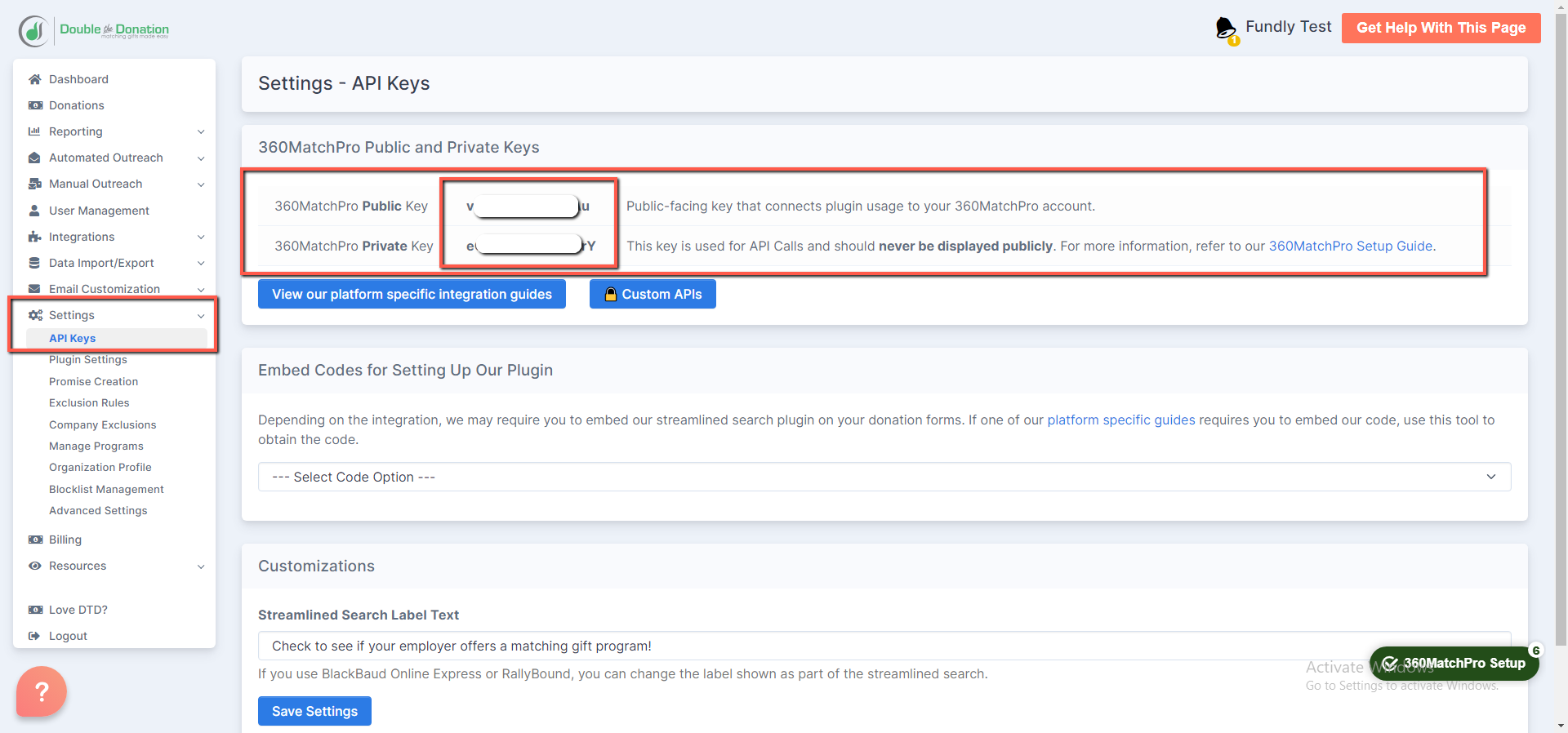Image resolution: width=1568 pixels, height=733 pixels.
Task: Open the orange help question-mark bubble
Action: pos(41,691)
